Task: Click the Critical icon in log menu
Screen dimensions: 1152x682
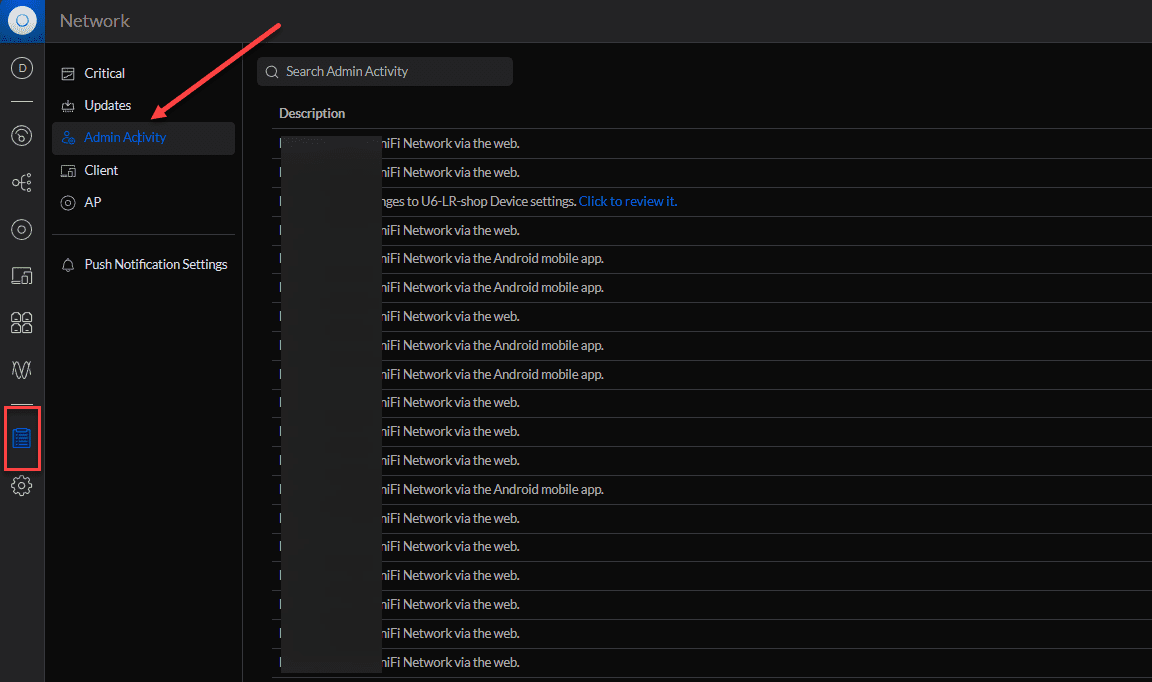Action: [68, 73]
